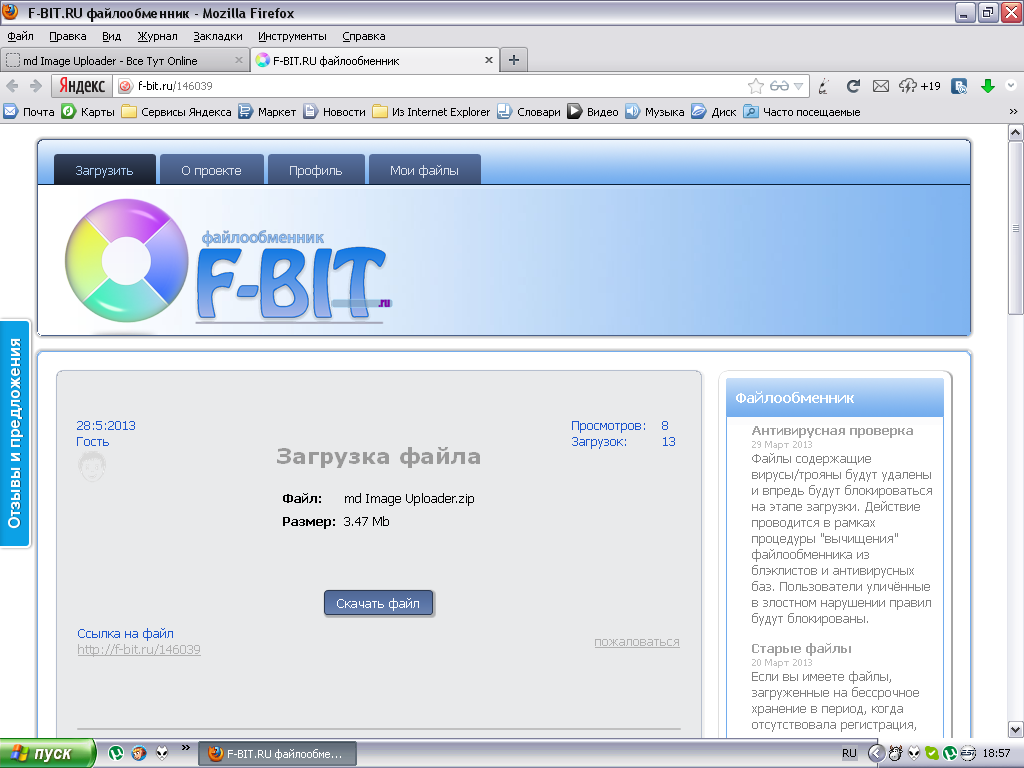Open the Яндекс home button in toolbar
Image resolution: width=1024 pixels, height=768 pixels.
pyautogui.click(x=82, y=86)
